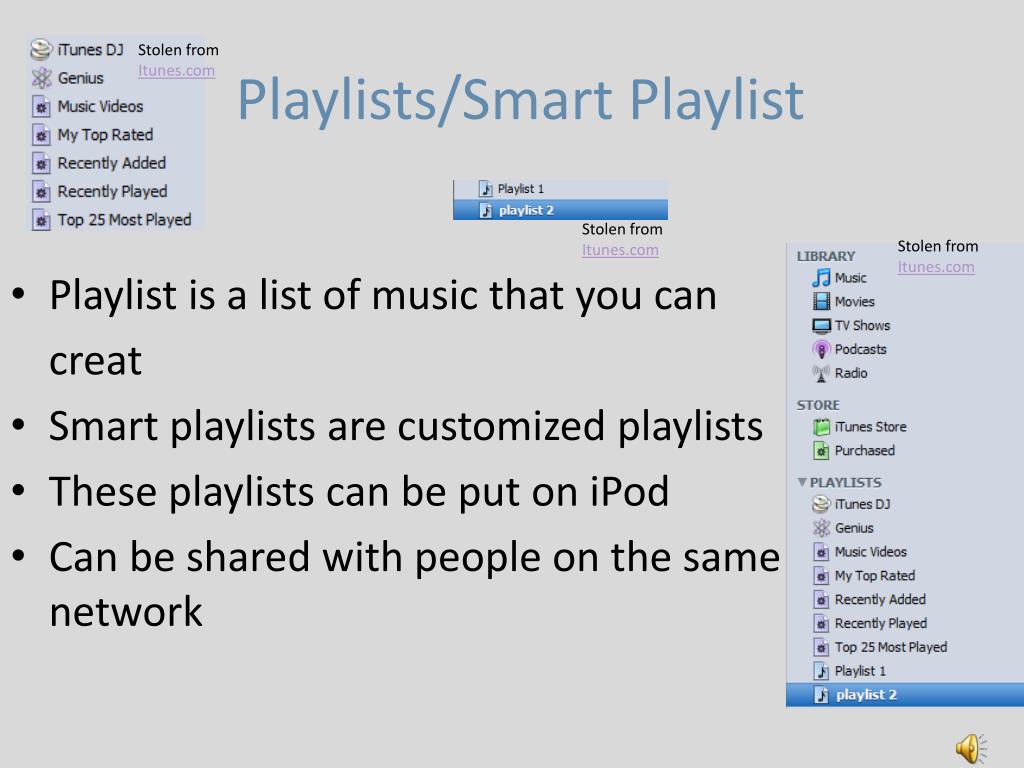
Task: Open the TV Shows monitor icon in the sidebar
Action: [821, 325]
